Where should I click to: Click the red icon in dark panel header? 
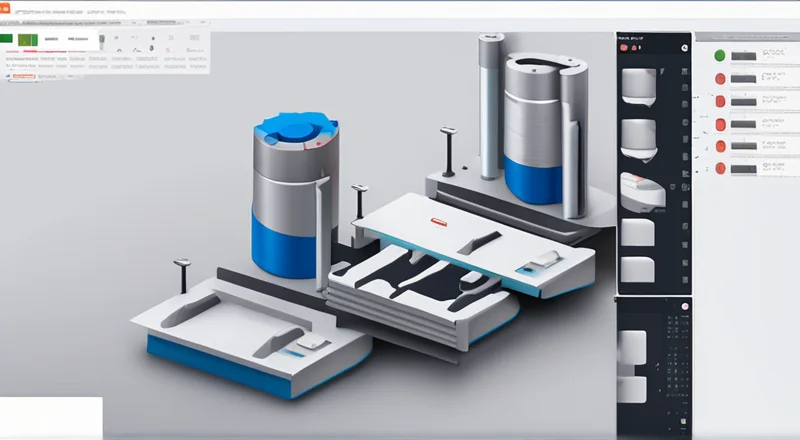[626, 46]
